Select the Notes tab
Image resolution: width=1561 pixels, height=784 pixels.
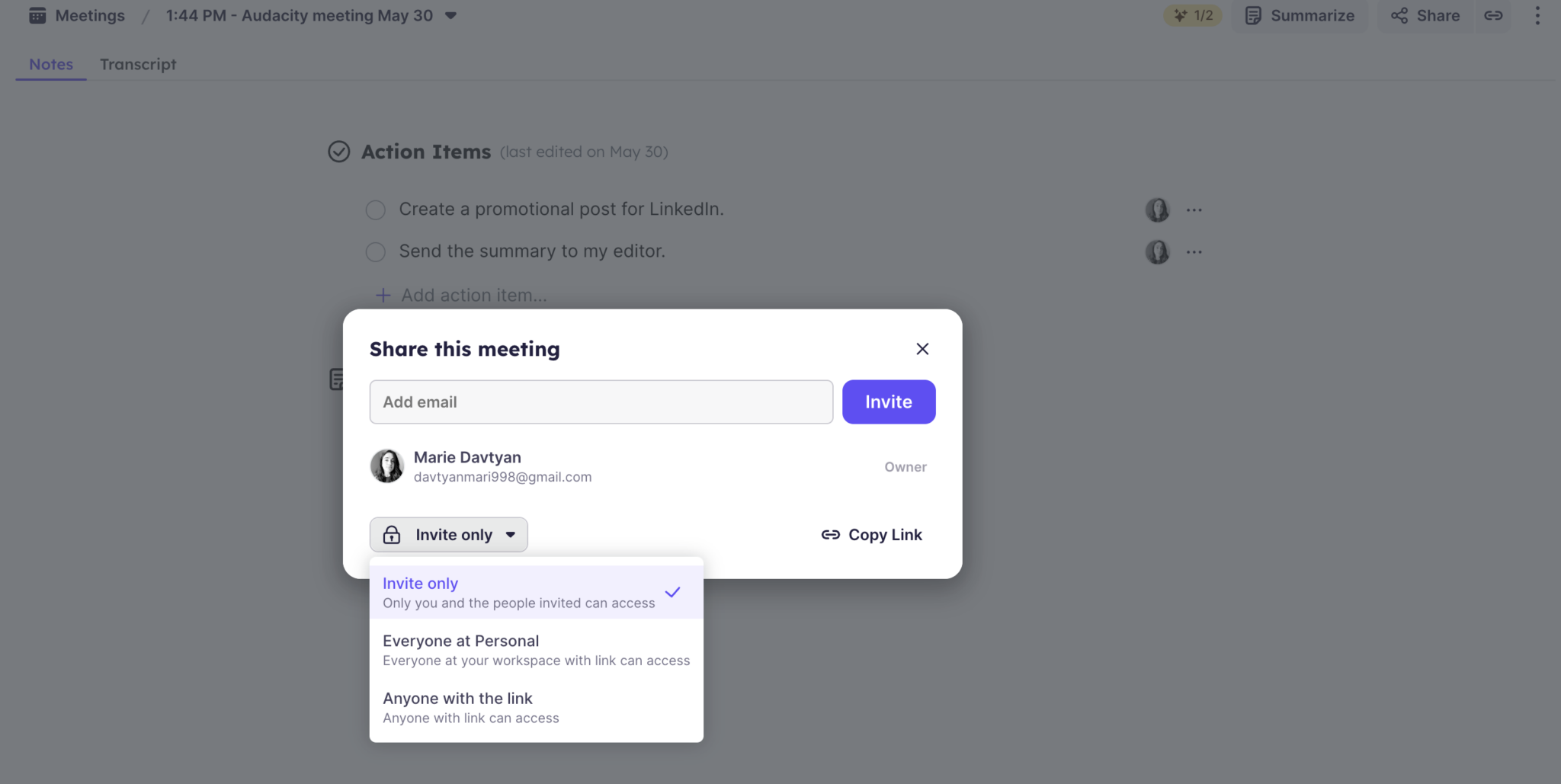(50, 64)
